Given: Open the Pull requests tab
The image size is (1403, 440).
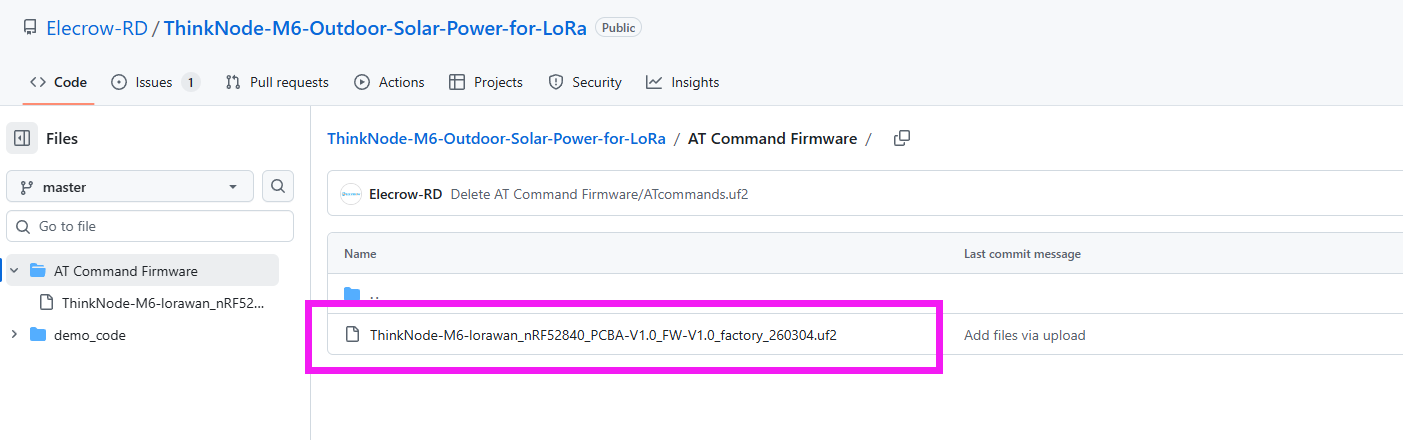Looking at the screenshot, I should coord(277,82).
